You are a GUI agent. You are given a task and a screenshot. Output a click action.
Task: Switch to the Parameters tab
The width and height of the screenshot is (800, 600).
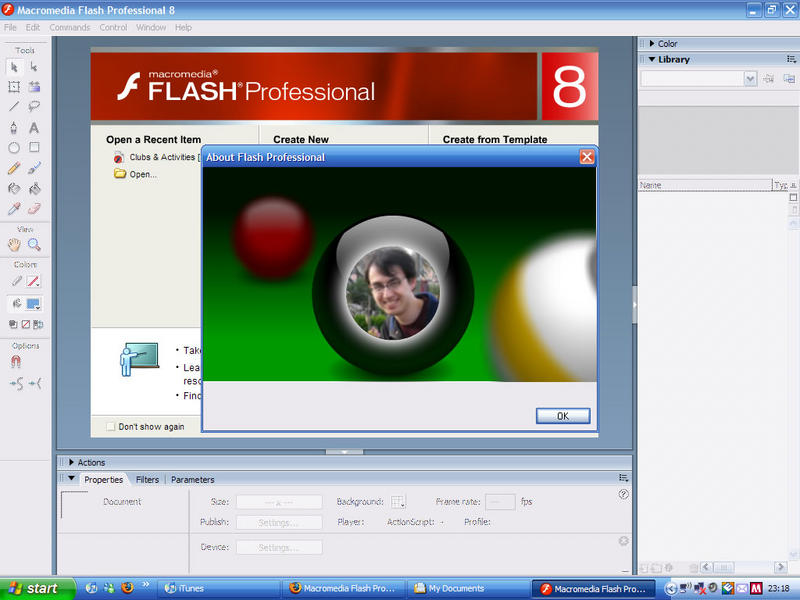(192, 480)
